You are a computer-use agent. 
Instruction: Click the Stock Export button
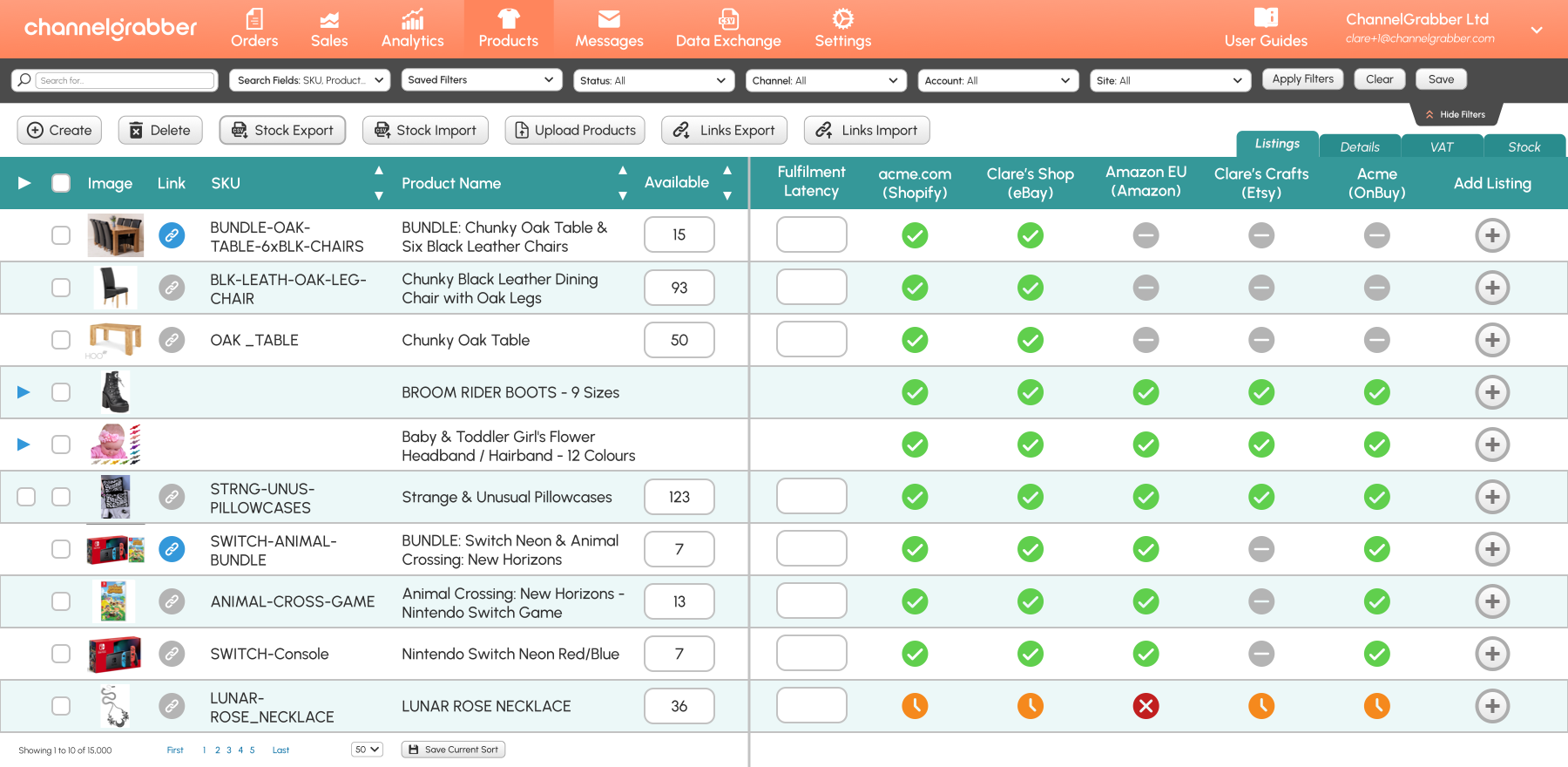point(282,130)
